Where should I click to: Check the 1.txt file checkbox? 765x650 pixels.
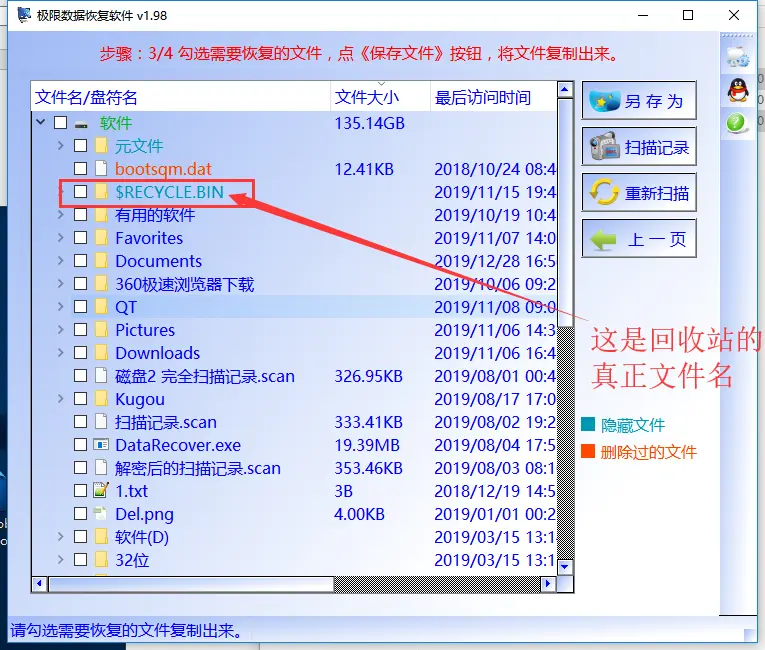coord(81,490)
